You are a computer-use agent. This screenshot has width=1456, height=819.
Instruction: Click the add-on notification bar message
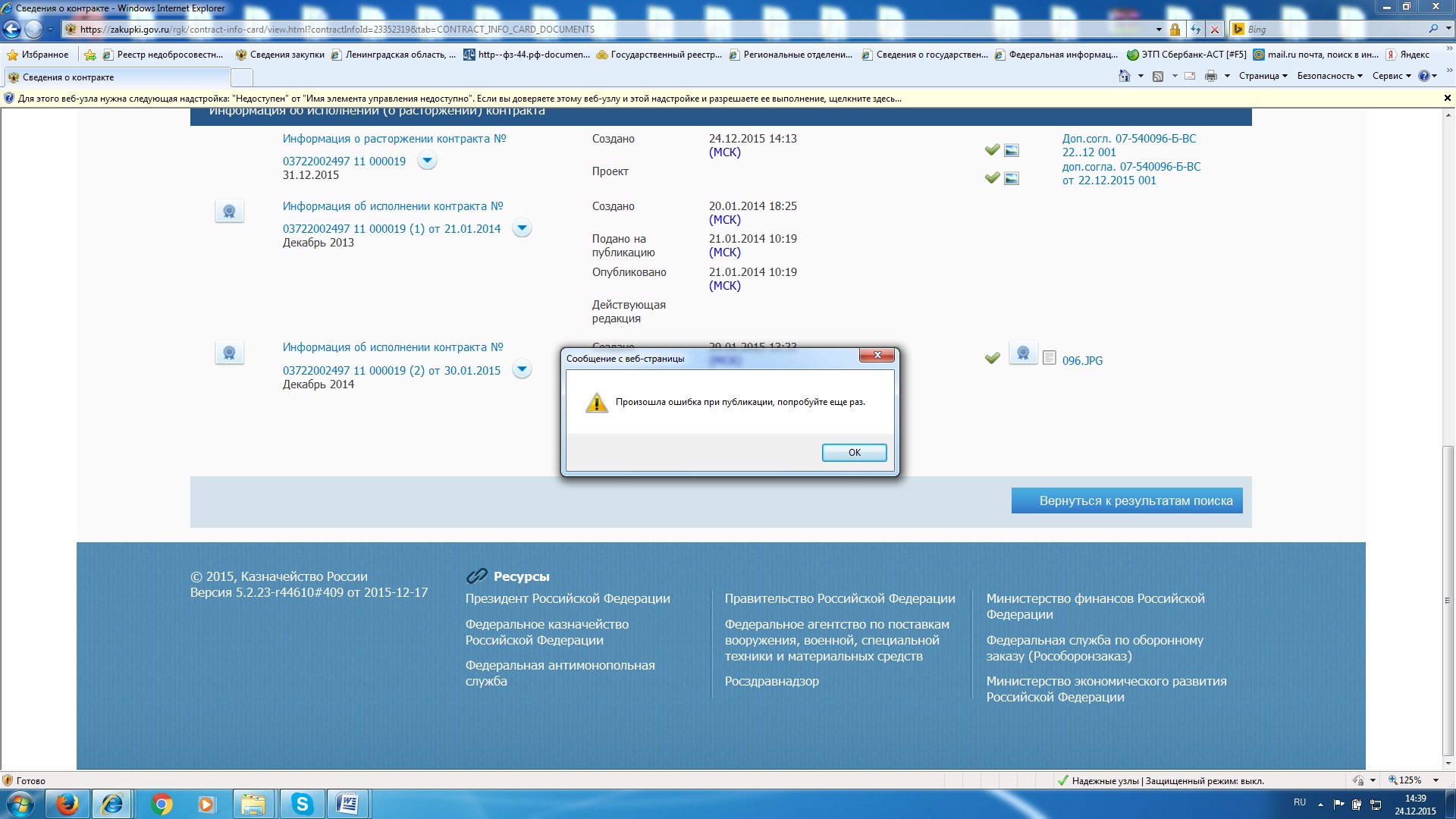tap(460, 99)
